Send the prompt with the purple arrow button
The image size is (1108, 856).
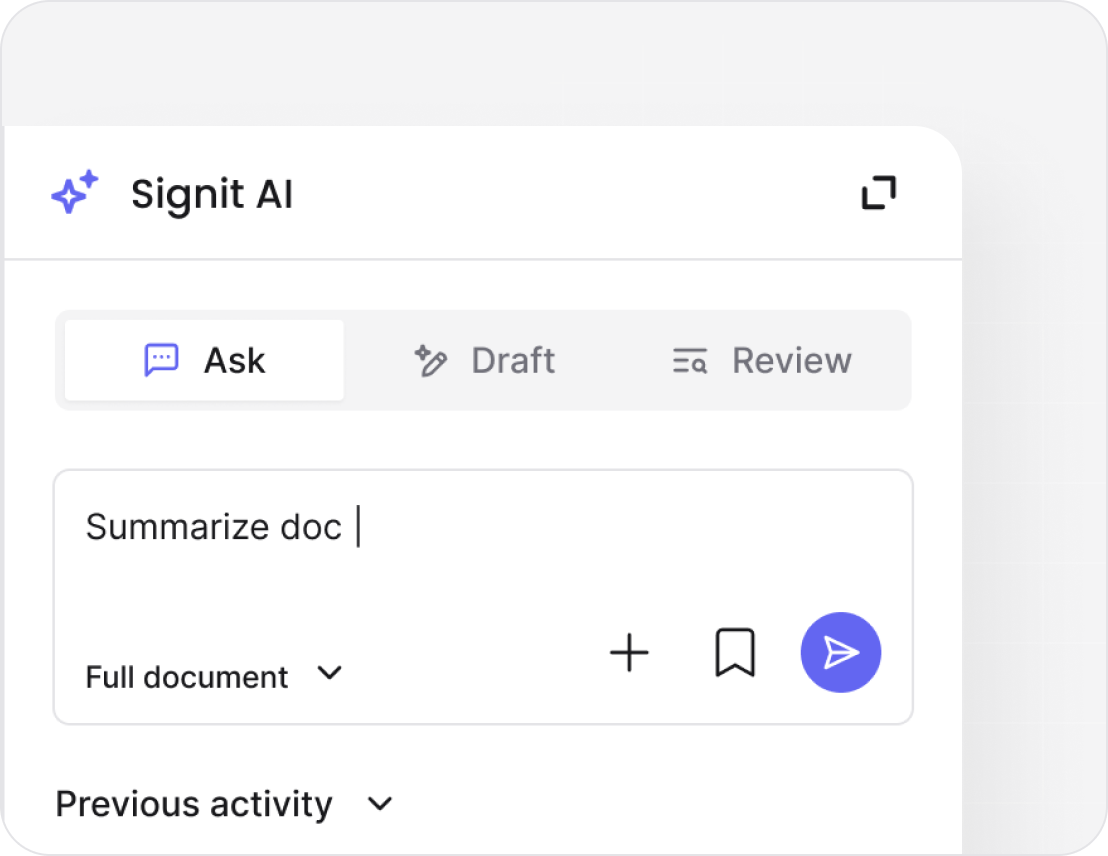click(x=840, y=653)
